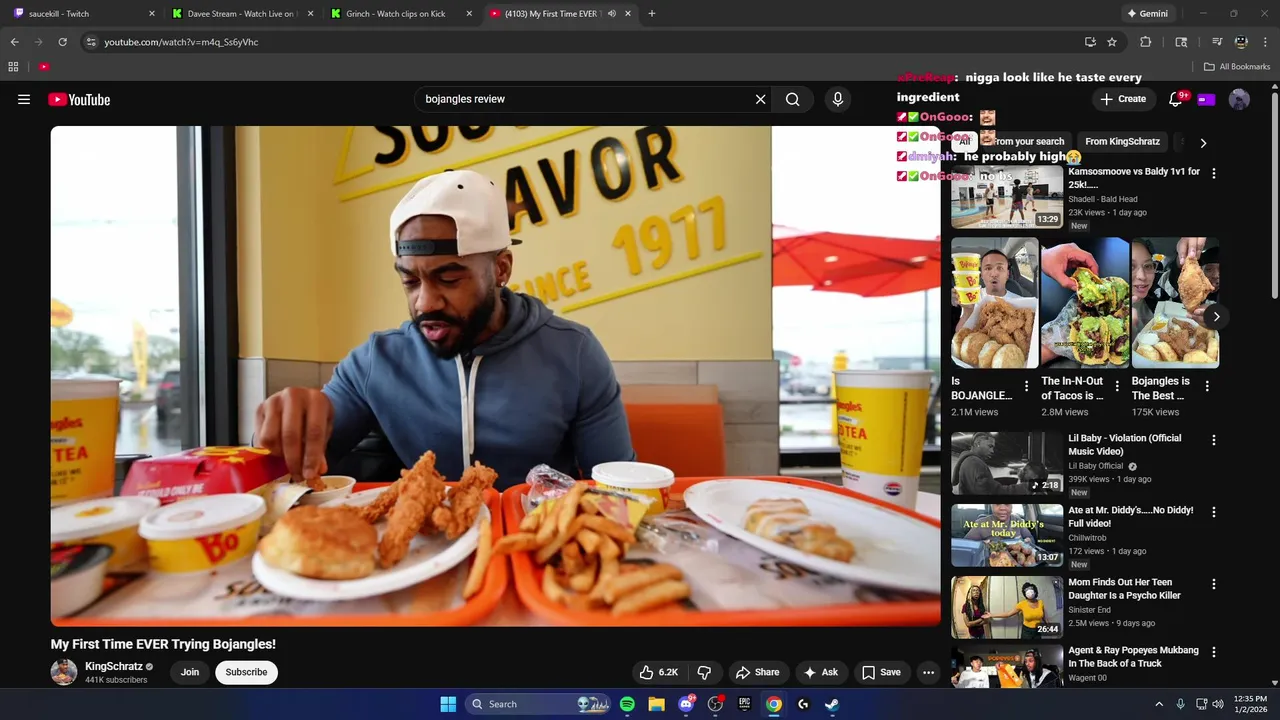Open the Create button
This screenshot has height=720, width=1280.
pos(1123,99)
